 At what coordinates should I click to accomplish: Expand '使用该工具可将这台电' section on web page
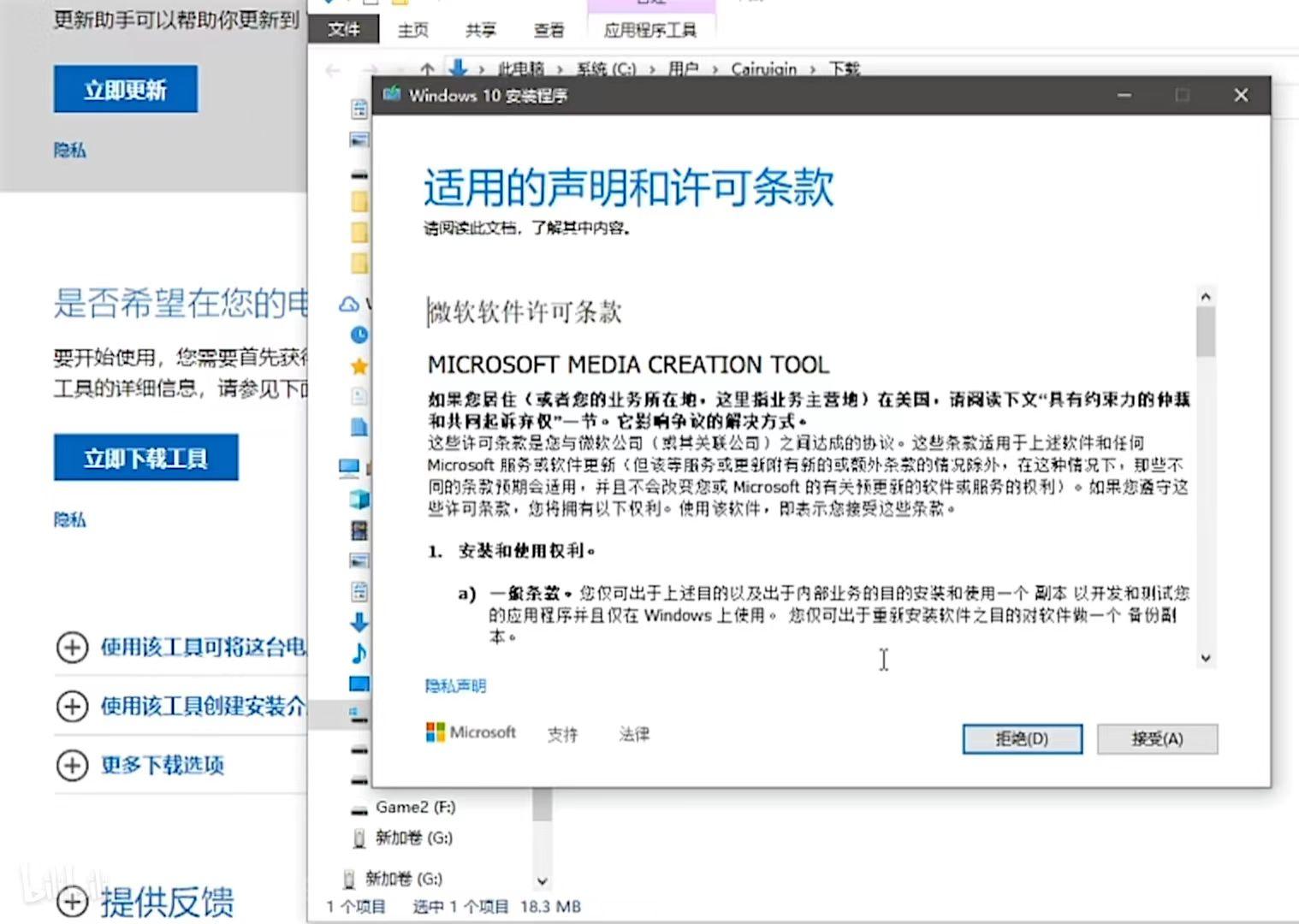(72, 647)
